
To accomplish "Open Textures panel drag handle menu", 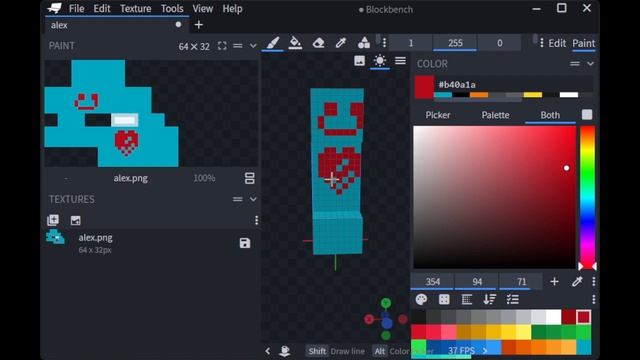I will (238, 199).
